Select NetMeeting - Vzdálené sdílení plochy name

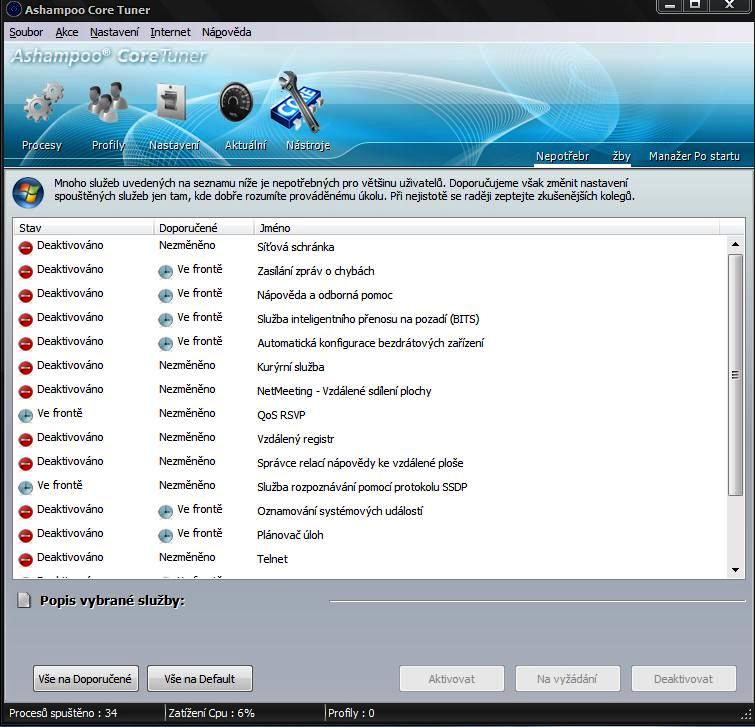[x=344, y=391]
